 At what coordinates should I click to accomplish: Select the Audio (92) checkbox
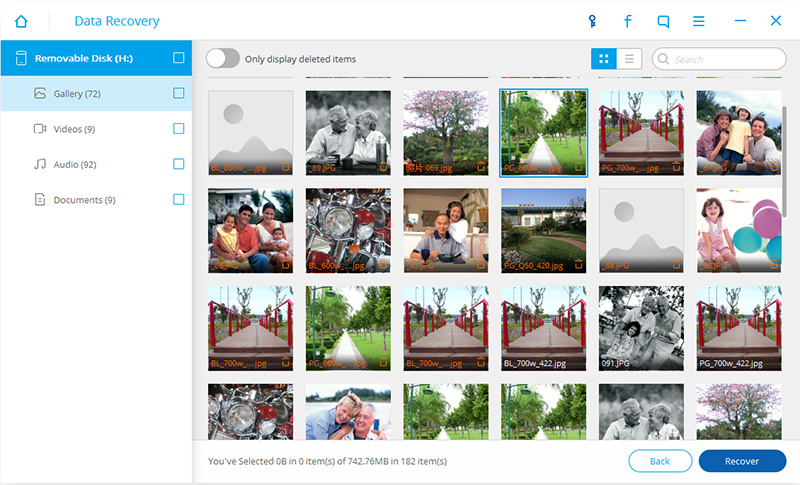pos(179,164)
